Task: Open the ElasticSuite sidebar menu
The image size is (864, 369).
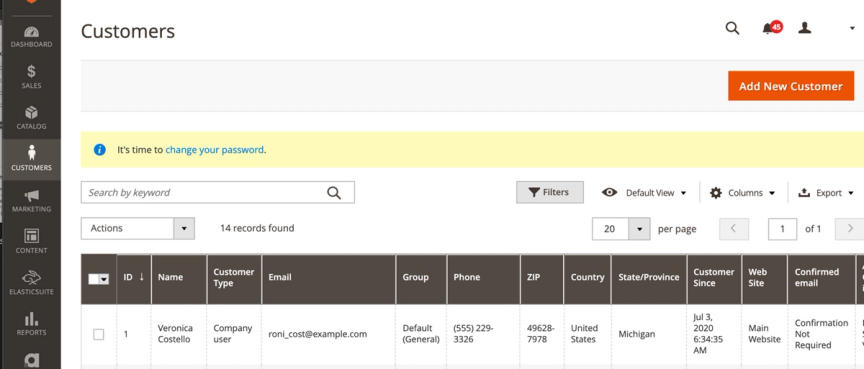Action: (31, 283)
